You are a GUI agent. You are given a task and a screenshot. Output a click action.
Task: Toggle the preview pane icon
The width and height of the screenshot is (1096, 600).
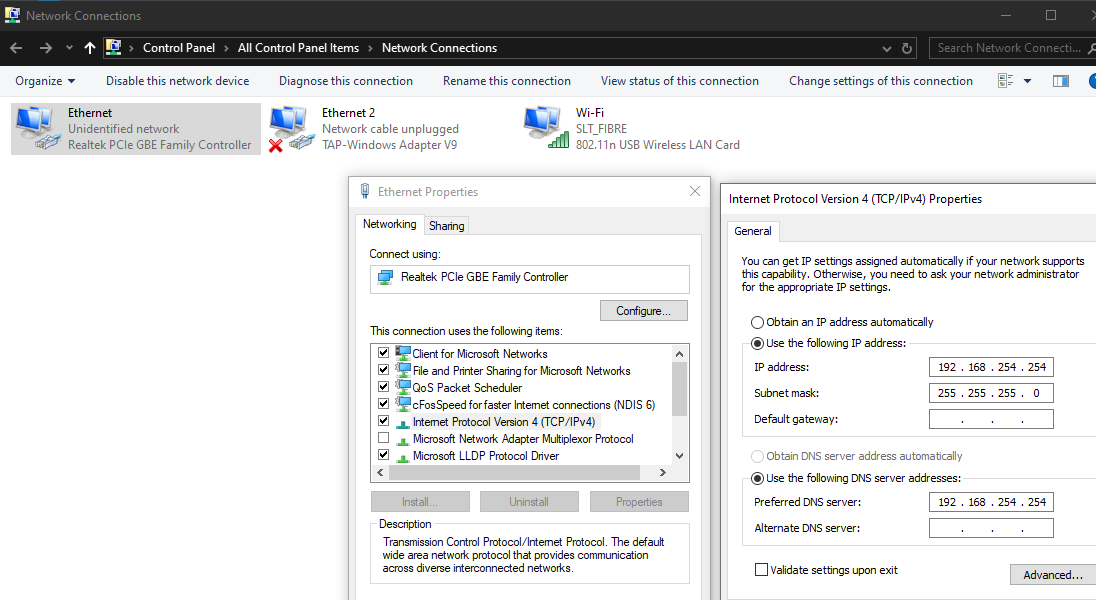1060,81
